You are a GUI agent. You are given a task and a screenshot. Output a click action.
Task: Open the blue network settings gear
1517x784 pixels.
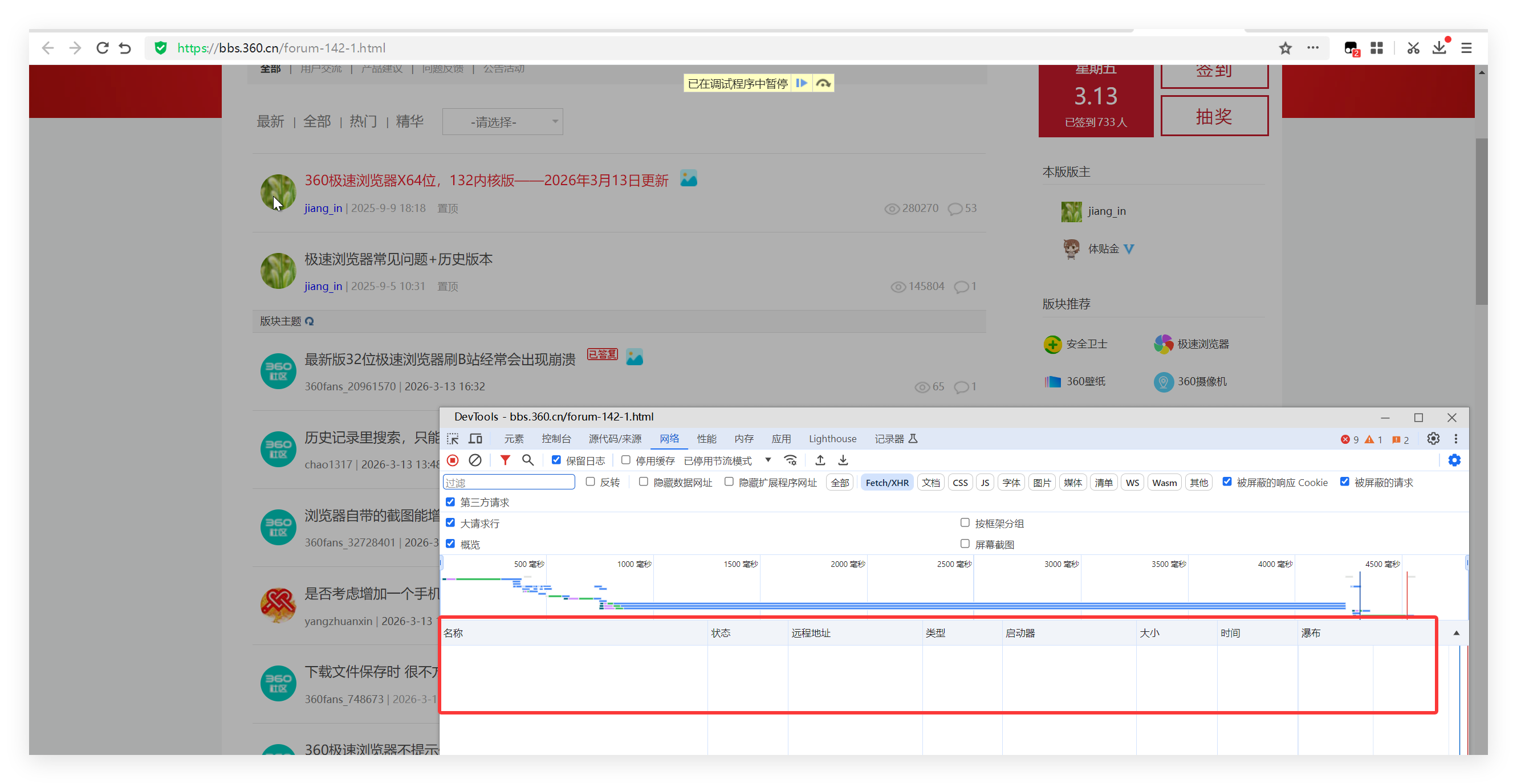click(1454, 460)
